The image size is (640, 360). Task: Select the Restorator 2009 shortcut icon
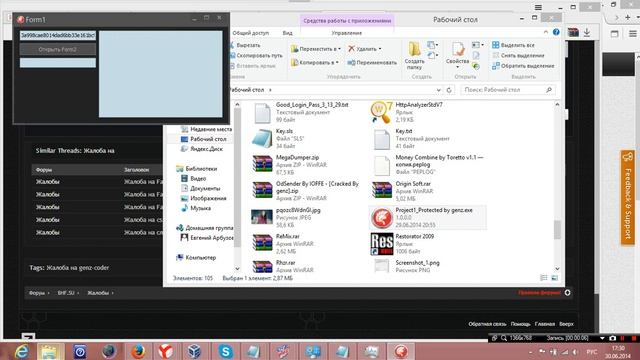382,244
